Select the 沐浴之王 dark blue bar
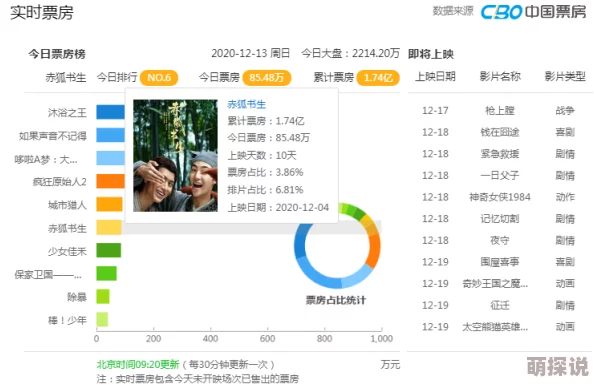Image resolution: width=594 pixels, height=385 pixels. point(110,112)
